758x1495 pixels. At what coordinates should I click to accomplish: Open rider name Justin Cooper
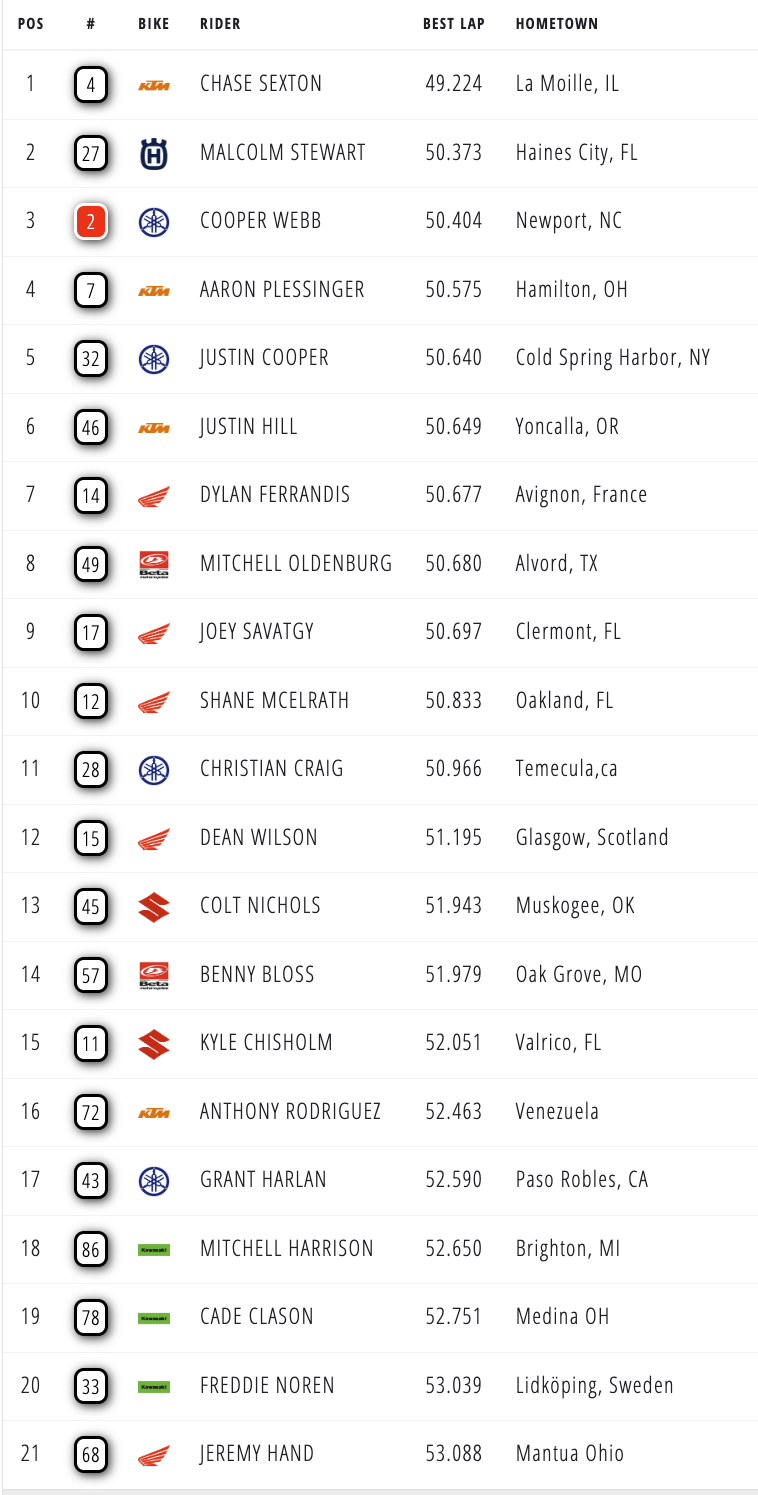pyautogui.click(x=264, y=358)
